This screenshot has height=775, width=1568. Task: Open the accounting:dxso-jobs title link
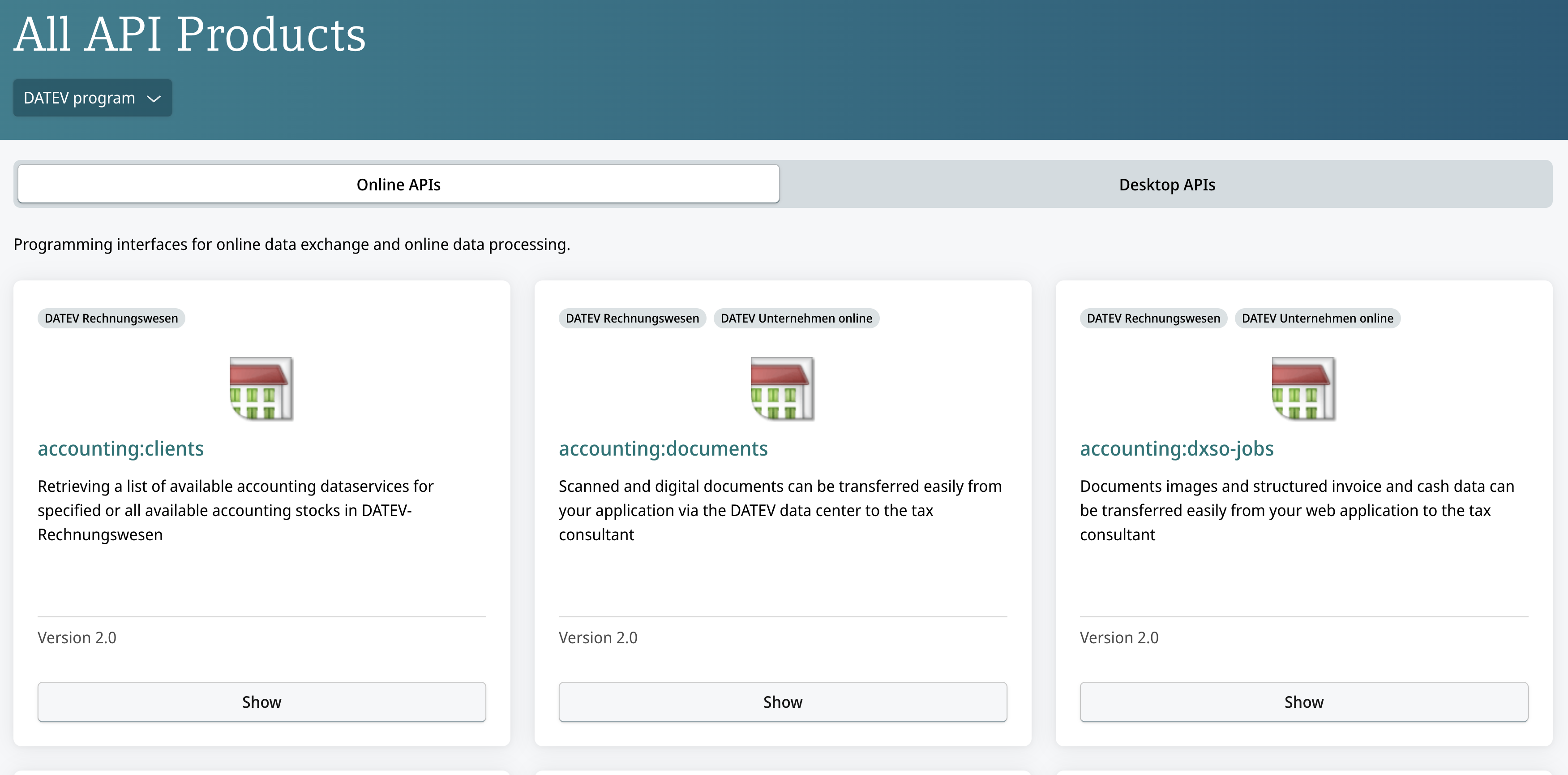tap(1176, 448)
